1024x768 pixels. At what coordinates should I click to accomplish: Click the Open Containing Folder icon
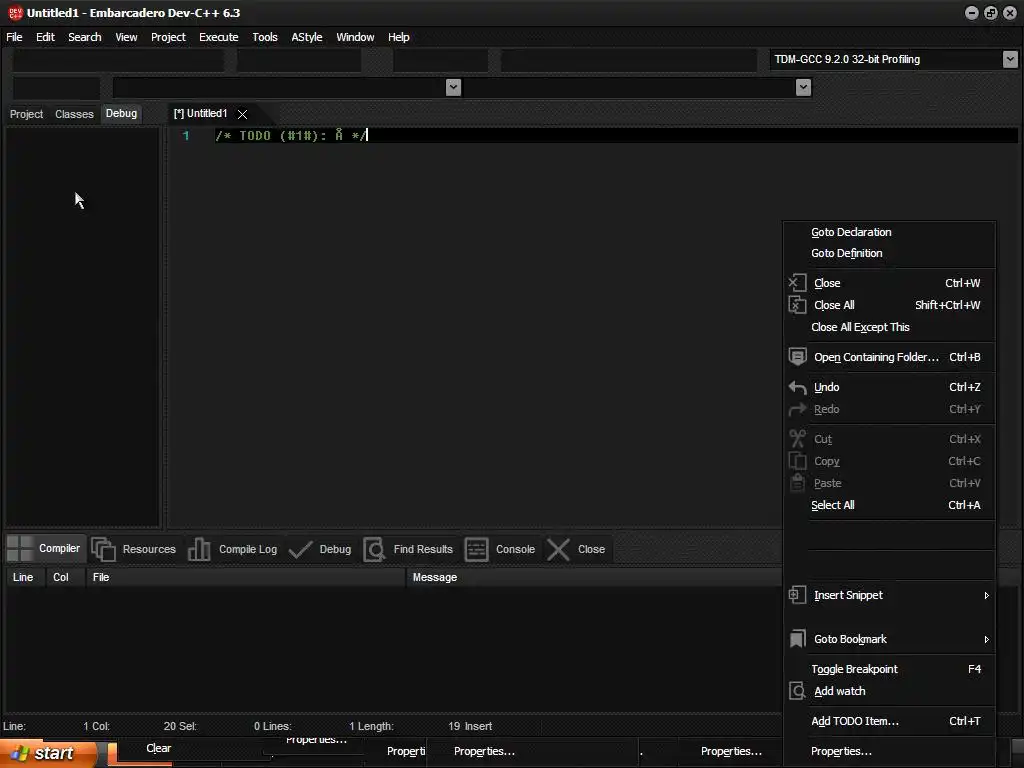point(797,357)
